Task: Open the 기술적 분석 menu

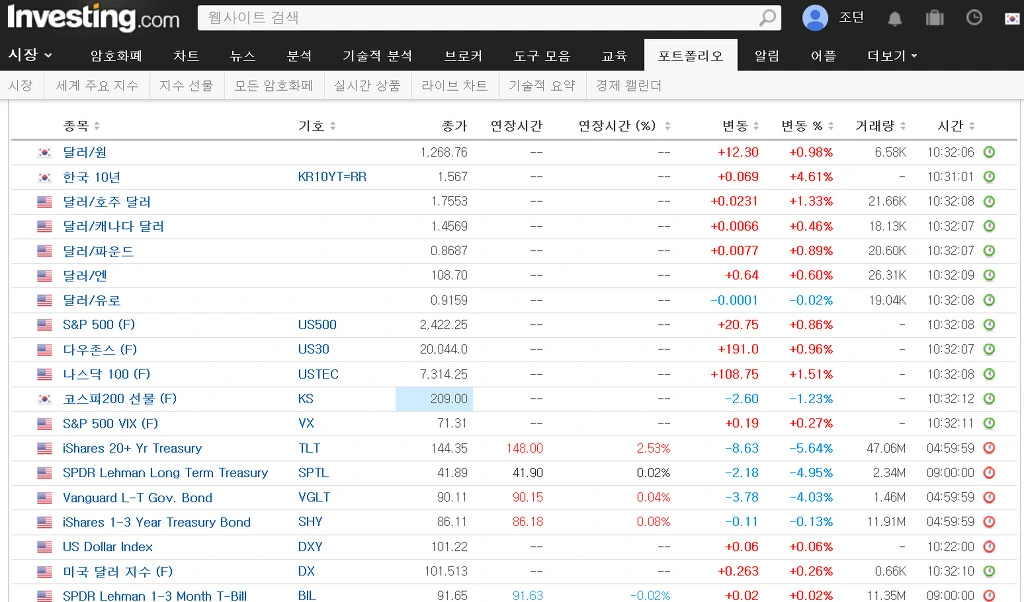Action: click(377, 55)
